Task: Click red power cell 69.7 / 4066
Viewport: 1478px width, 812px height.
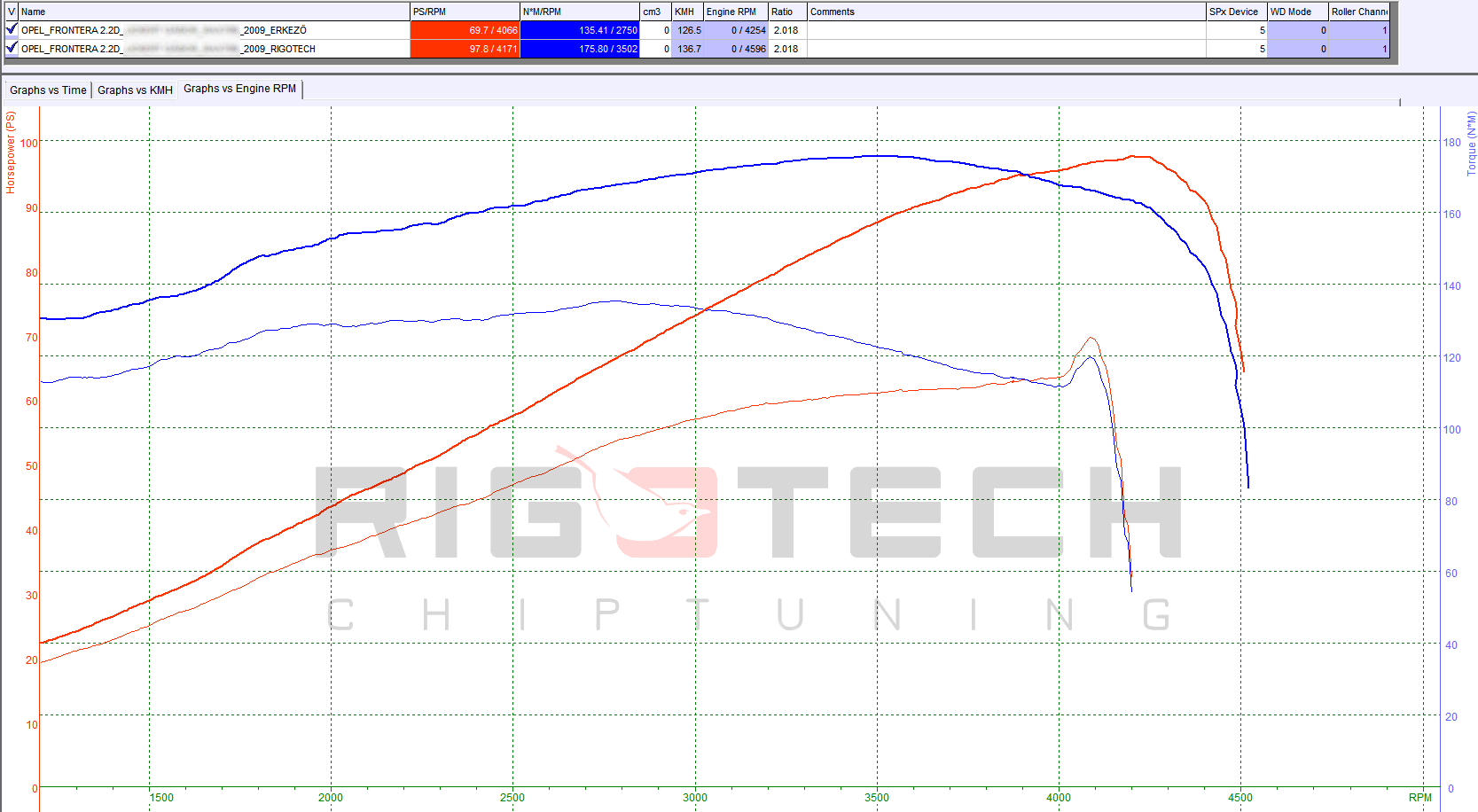Action: [465, 30]
